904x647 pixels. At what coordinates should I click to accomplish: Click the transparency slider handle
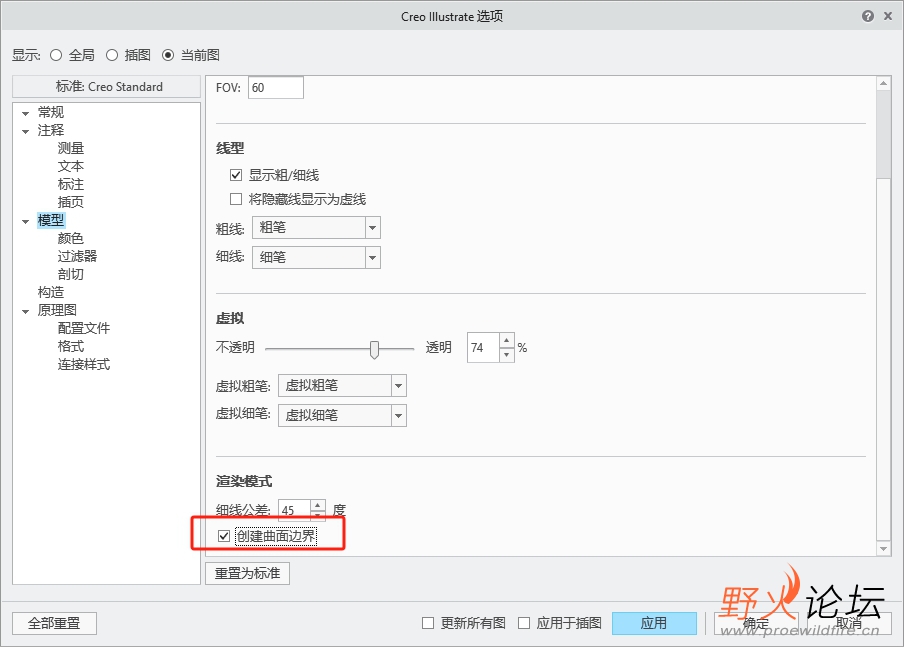tap(374, 349)
